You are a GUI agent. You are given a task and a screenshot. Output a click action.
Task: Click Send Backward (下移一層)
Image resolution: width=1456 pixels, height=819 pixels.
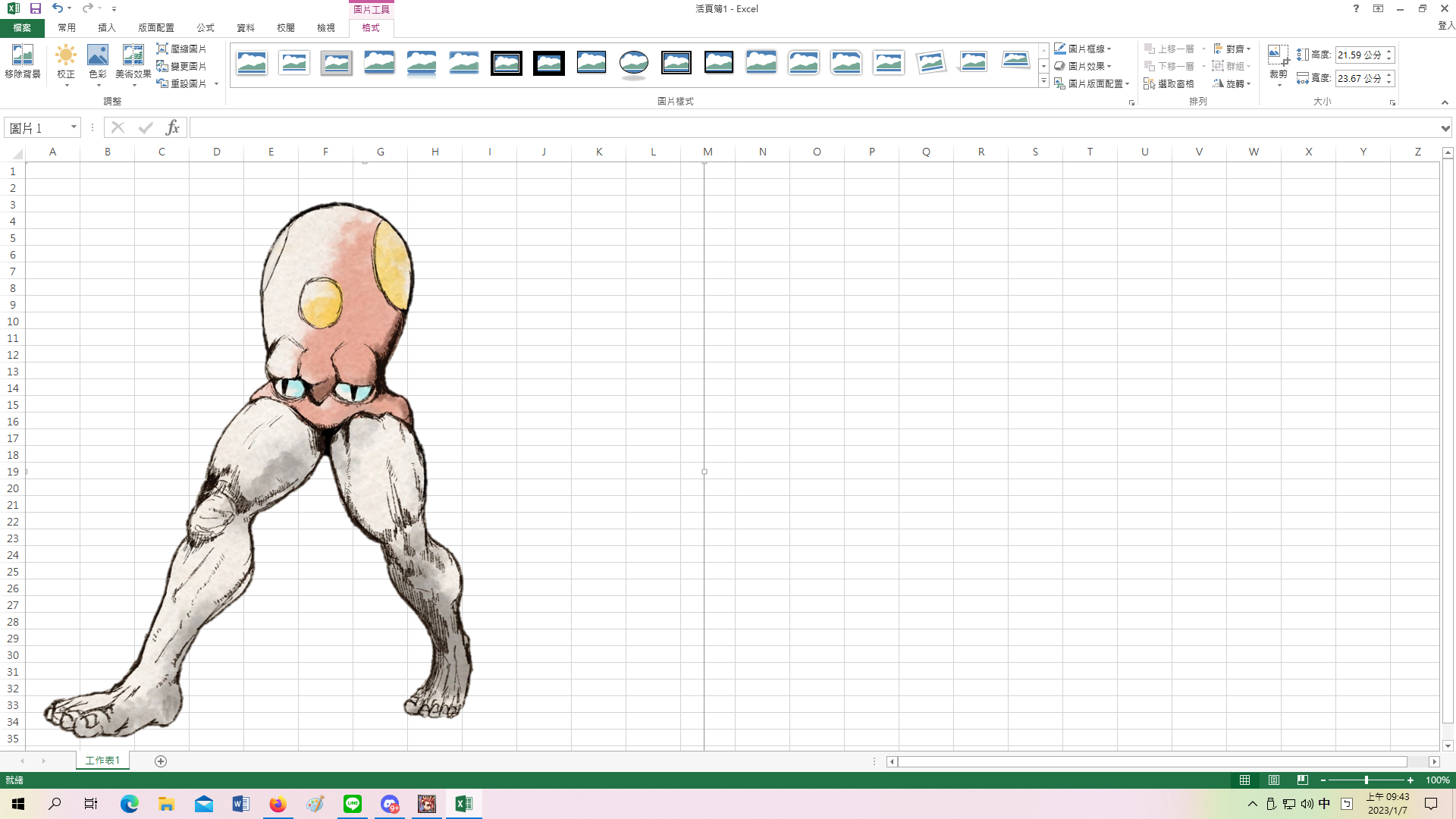point(1169,66)
